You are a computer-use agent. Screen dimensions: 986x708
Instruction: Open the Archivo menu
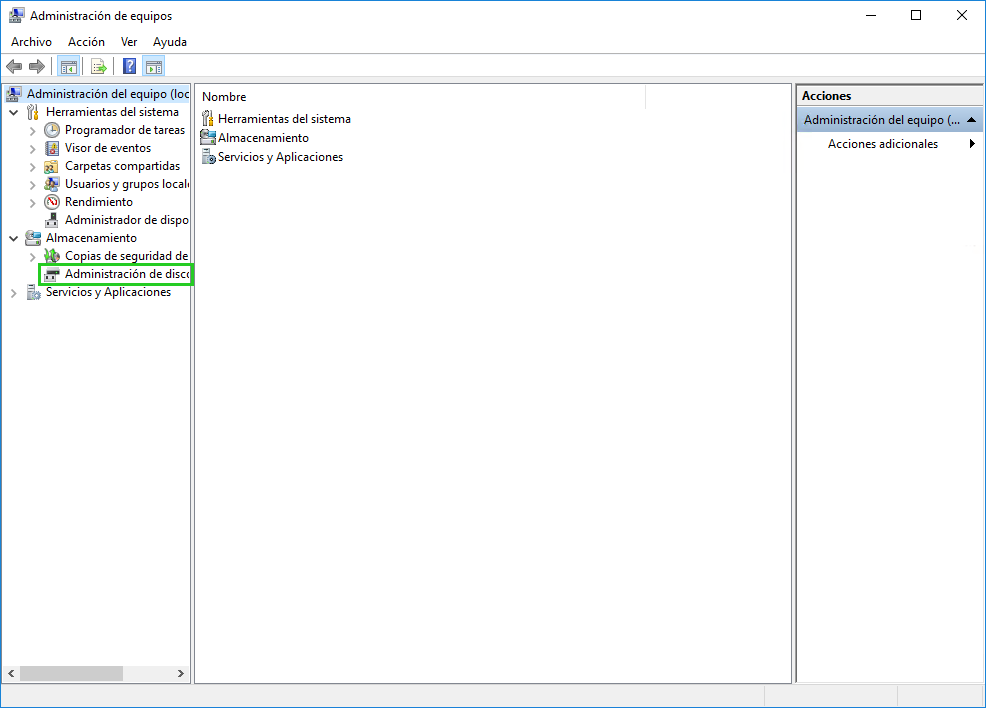point(31,42)
